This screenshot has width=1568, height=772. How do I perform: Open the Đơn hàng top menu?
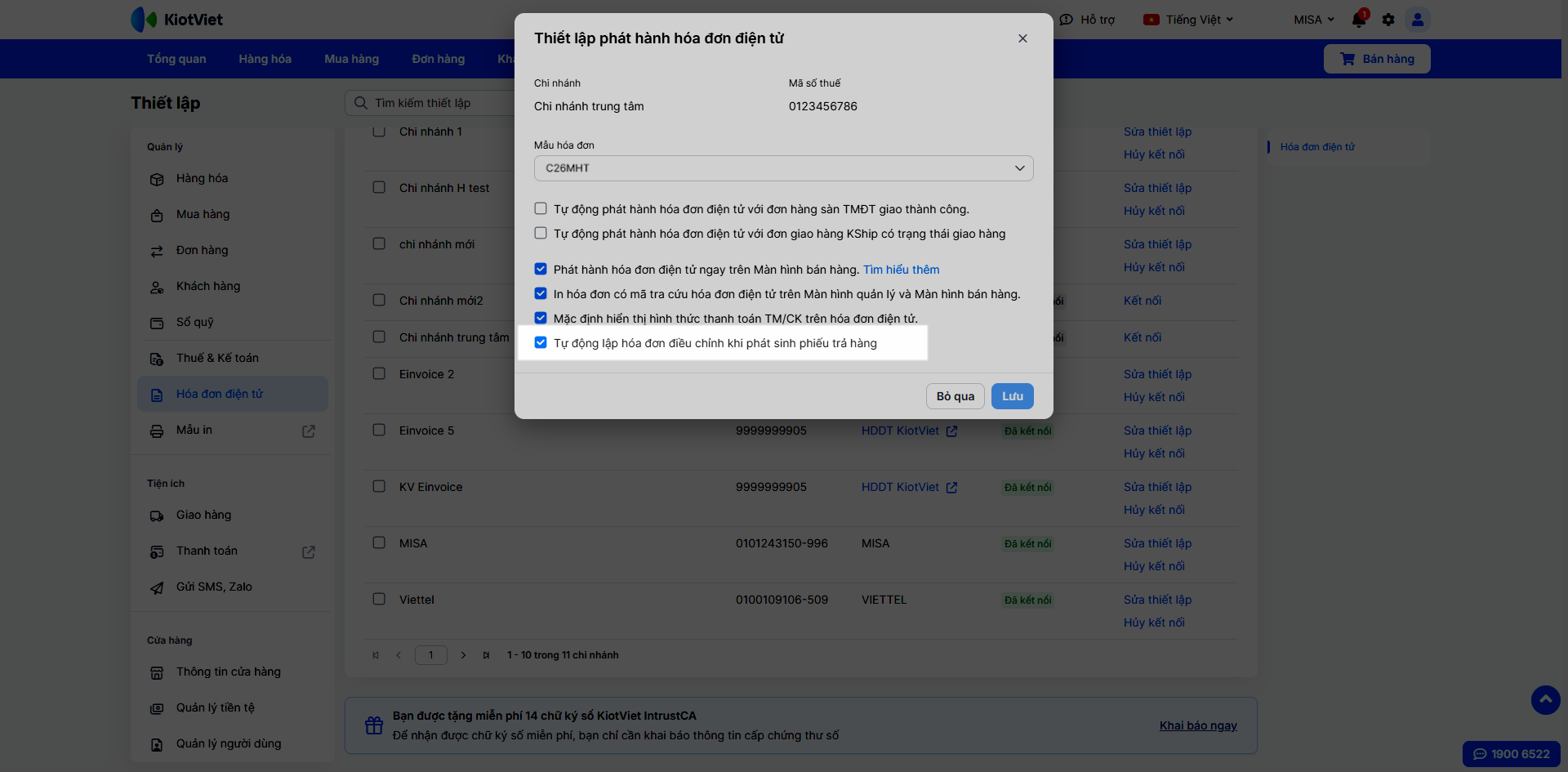click(x=439, y=59)
